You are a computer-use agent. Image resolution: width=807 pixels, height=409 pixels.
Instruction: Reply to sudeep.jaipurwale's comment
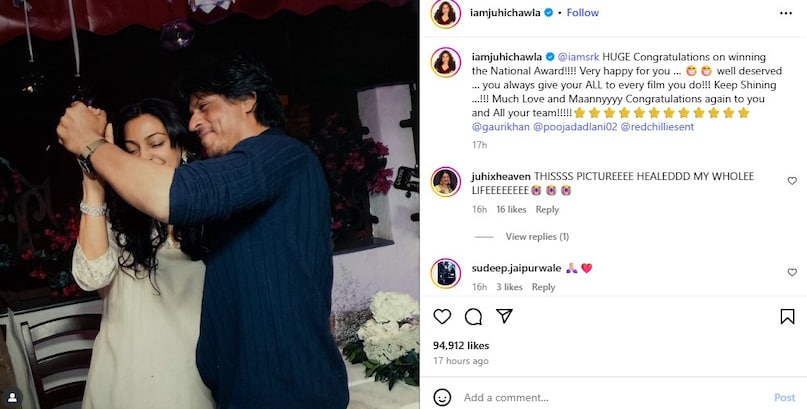(x=543, y=287)
